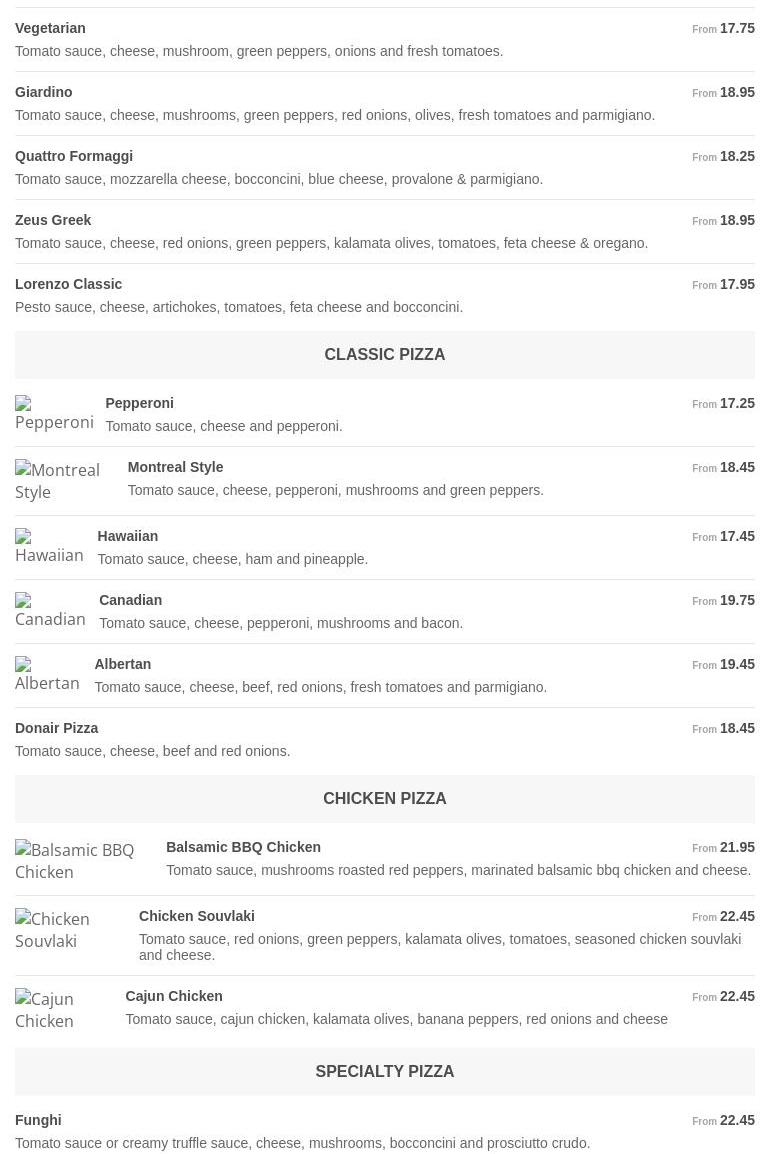
Task: Select the Albertan pizza thumbnail
Action: click(48, 674)
